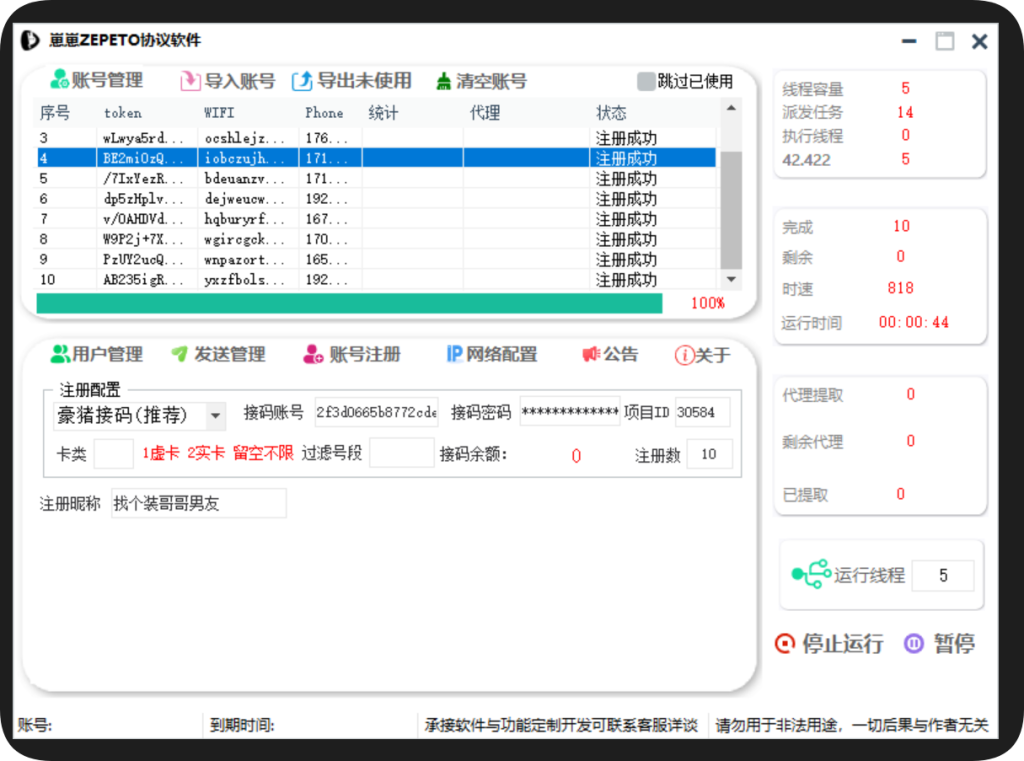Enable the 跳过已使用 checkbox
The height and width of the screenshot is (761, 1024).
click(645, 80)
